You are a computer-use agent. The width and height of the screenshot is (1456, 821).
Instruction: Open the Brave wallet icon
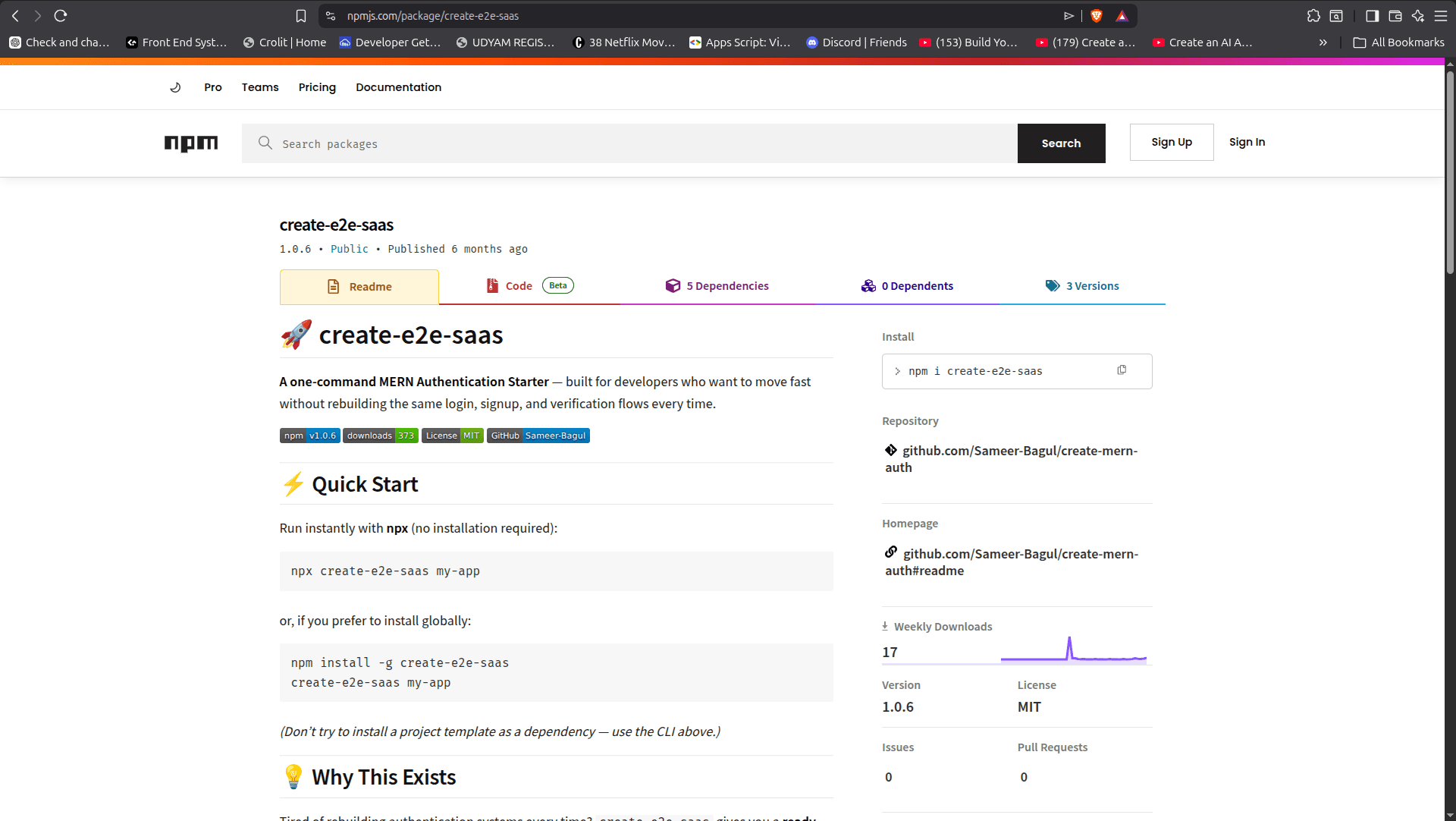pos(1395,16)
